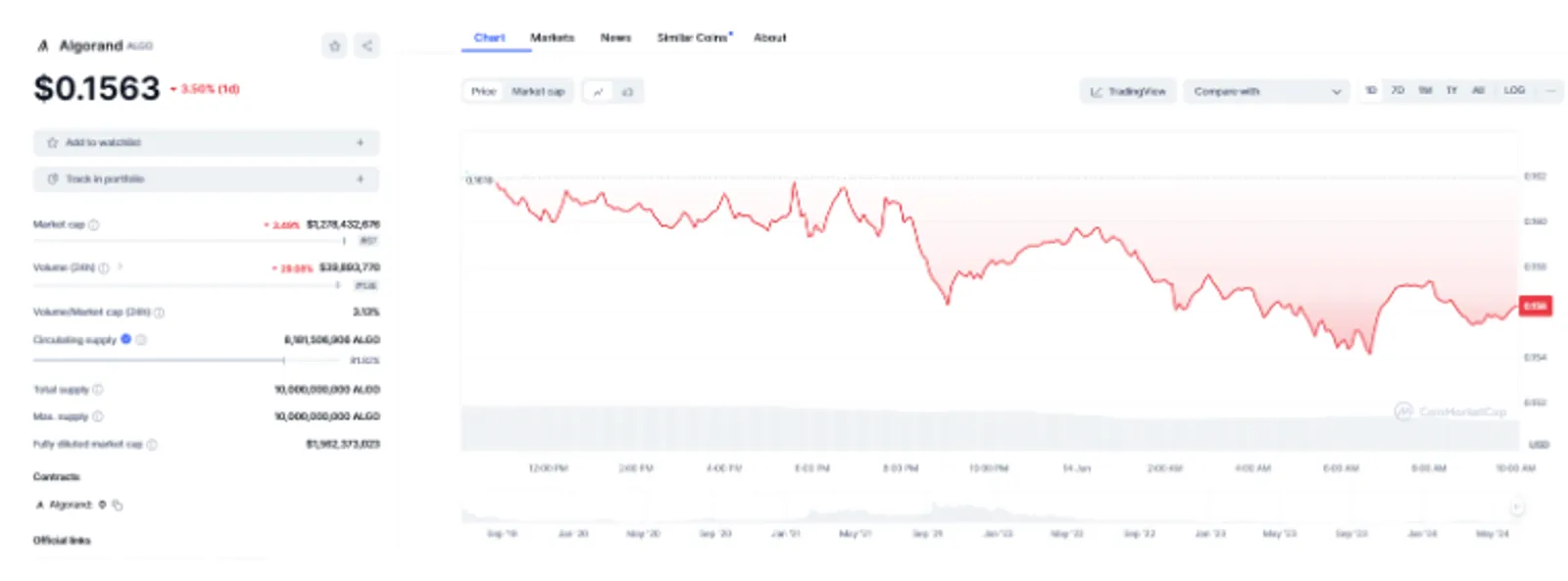Select the All time range
The width and height of the screenshot is (1568, 581).
(x=1478, y=90)
